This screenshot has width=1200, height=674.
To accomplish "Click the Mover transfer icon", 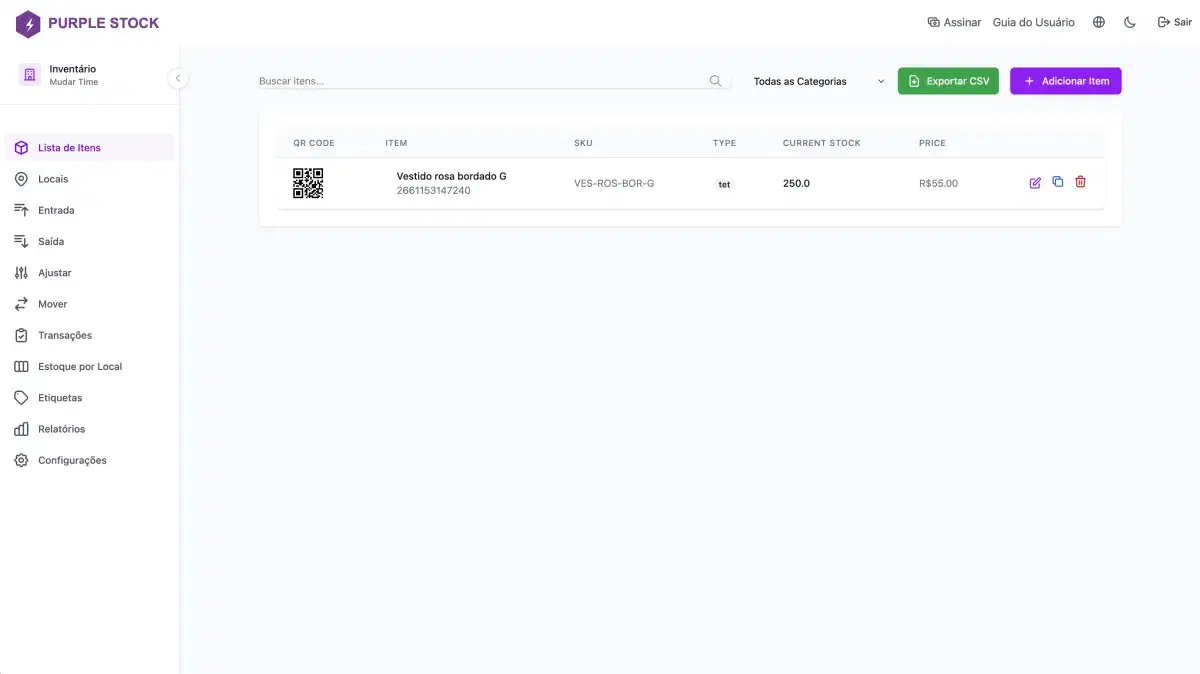I will point(21,303).
